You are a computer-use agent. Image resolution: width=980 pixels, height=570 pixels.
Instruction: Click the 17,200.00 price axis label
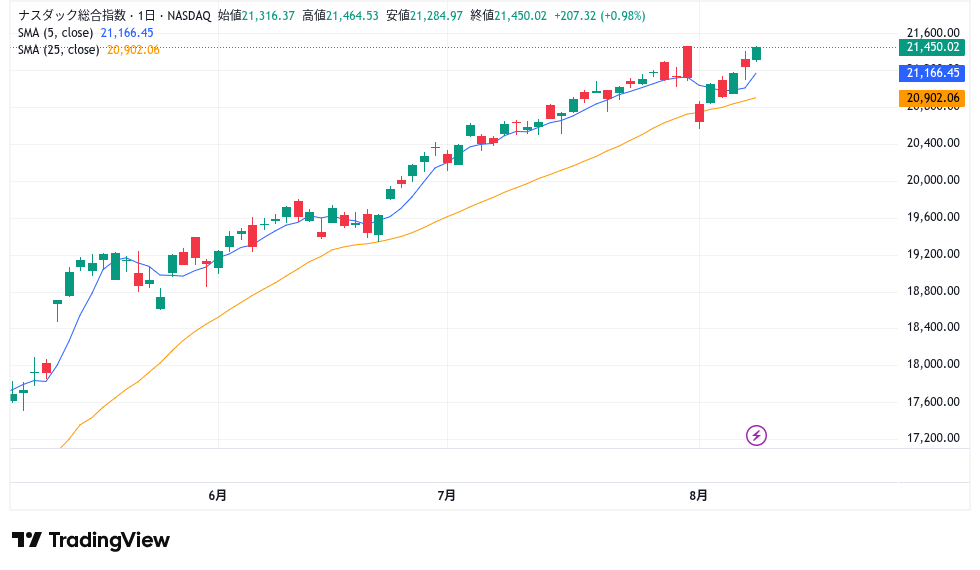coord(933,438)
